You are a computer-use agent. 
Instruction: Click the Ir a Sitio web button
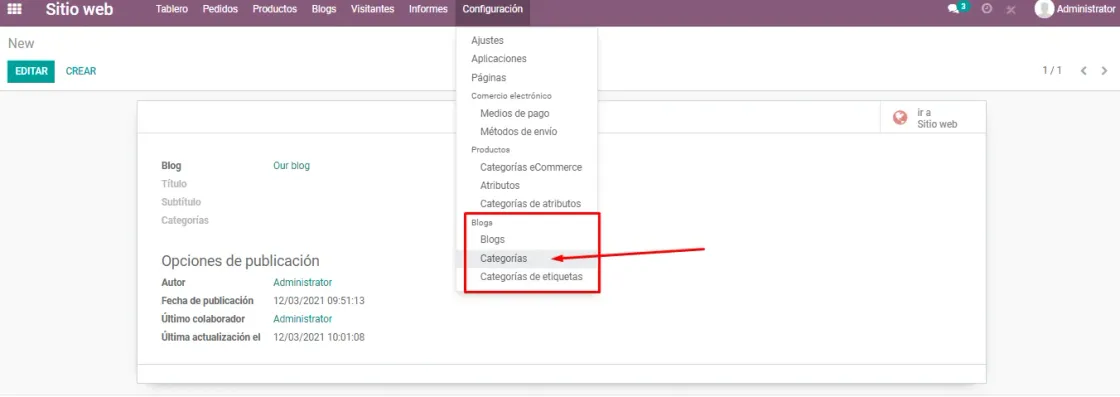click(933, 118)
